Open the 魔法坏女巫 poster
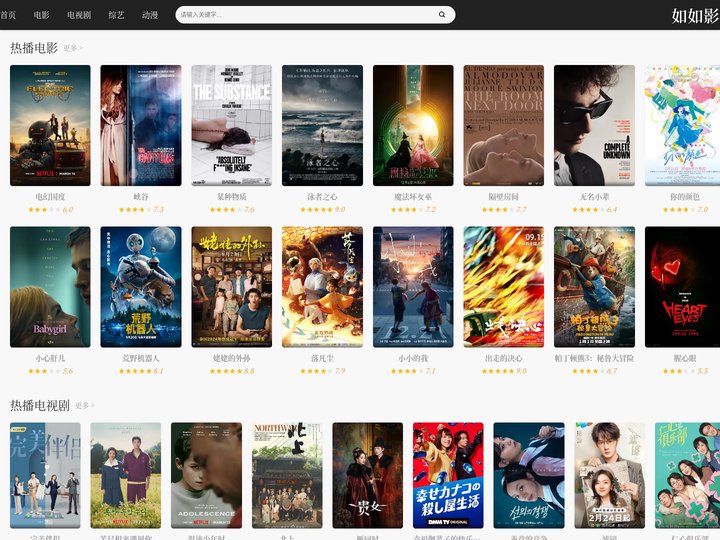This screenshot has height=540, width=720. (413, 125)
